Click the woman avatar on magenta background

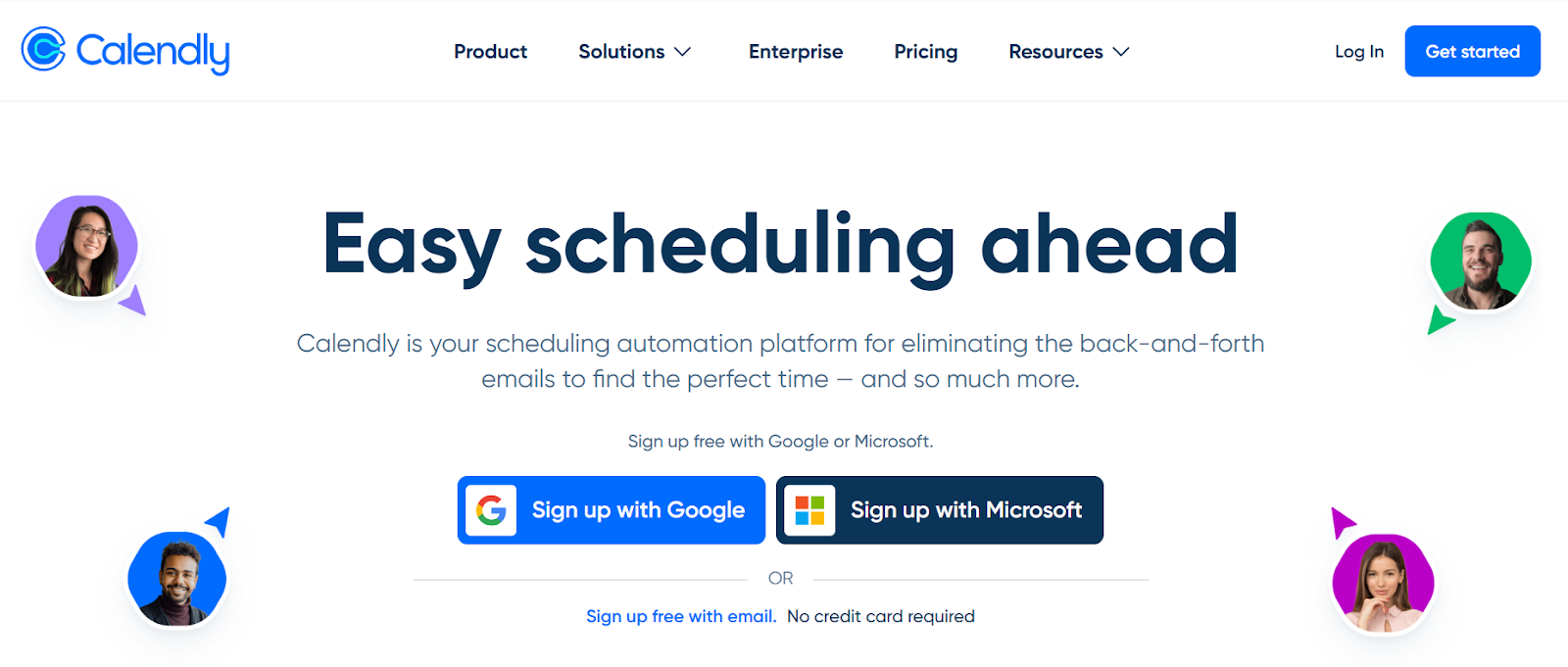click(1383, 584)
